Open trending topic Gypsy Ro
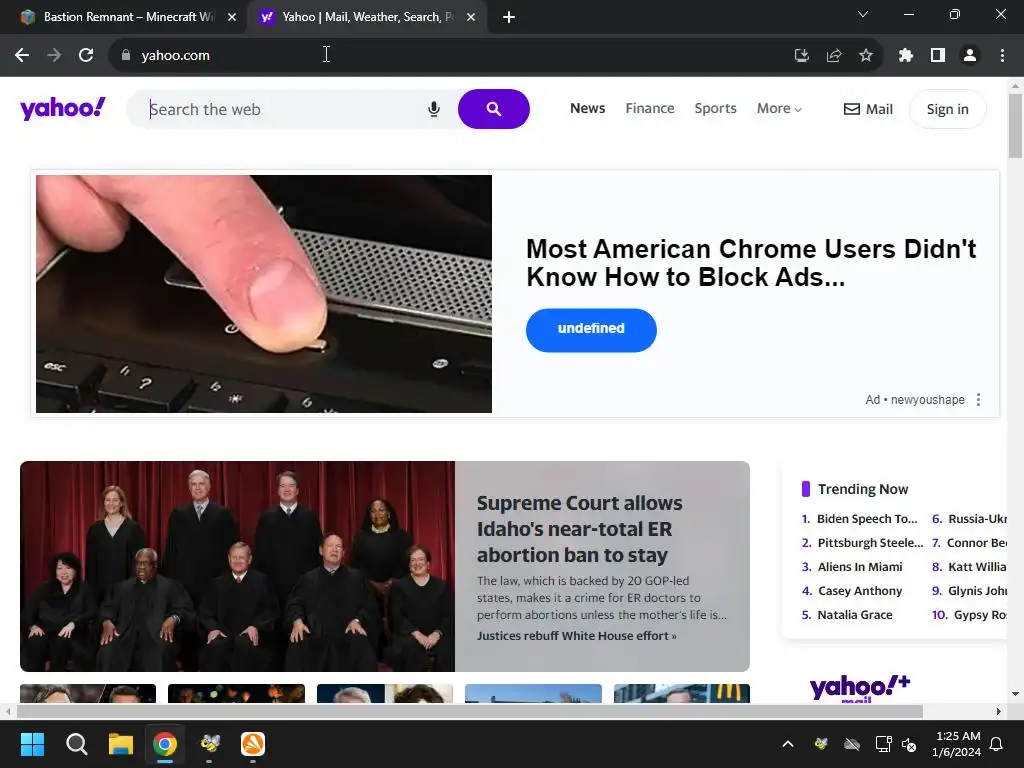The width and height of the screenshot is (1024, 768). [980, 615]
